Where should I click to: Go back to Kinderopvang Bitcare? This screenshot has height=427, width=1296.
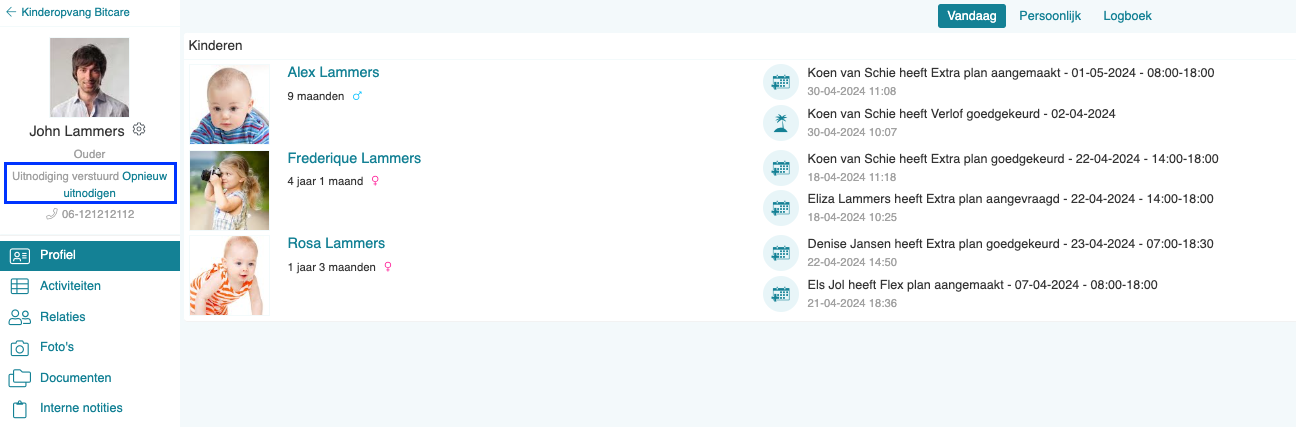click(76, 13)
